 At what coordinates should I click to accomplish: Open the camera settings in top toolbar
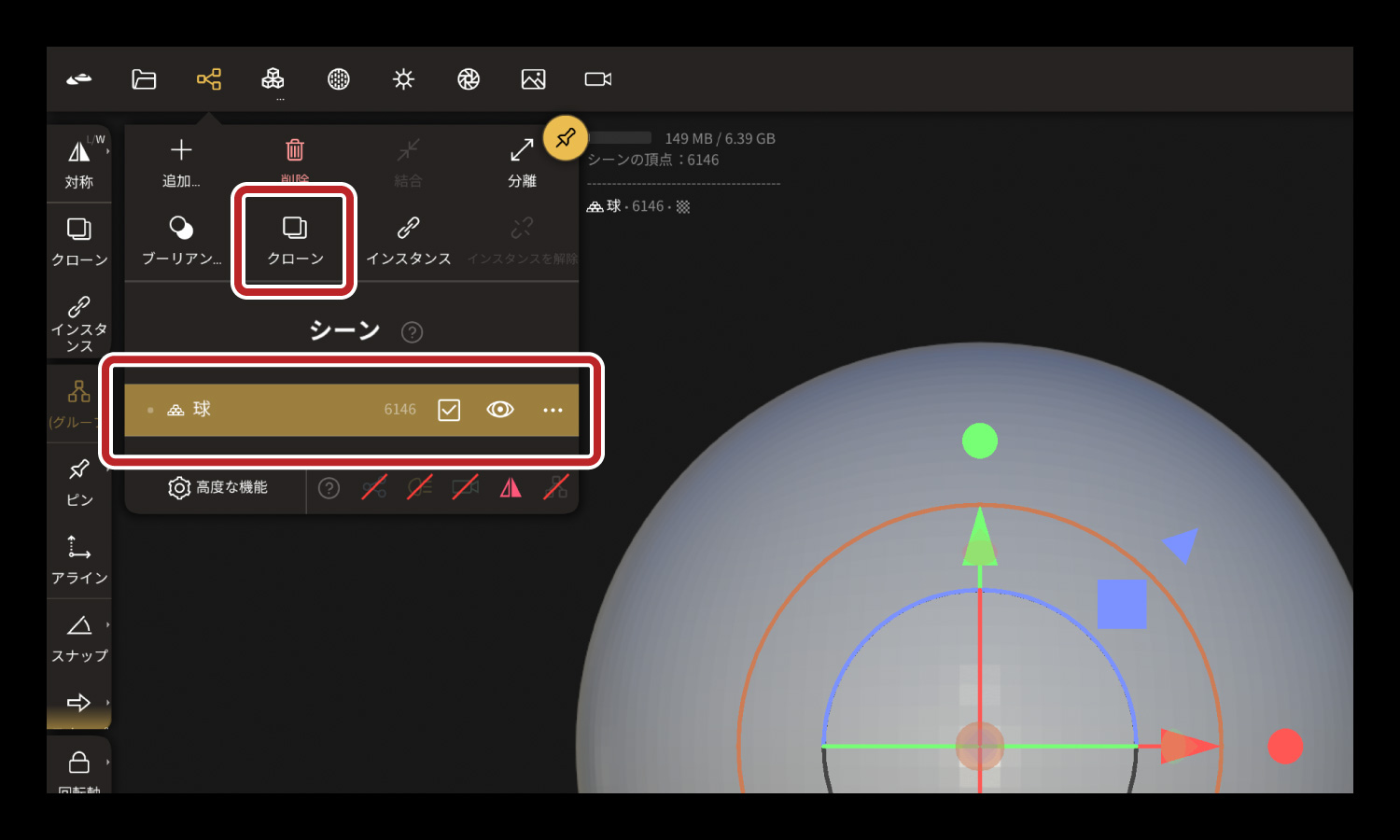pyautogui.click(x=597, y=79)
